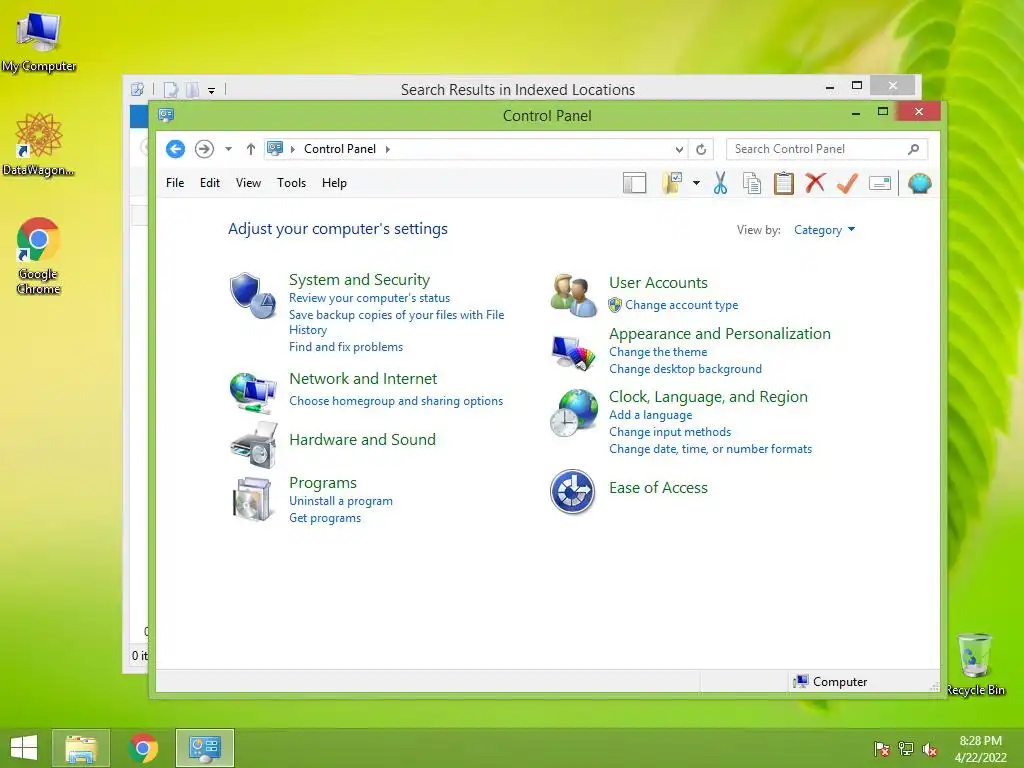Open the View by Category dropdown

[x=824, y=230]
